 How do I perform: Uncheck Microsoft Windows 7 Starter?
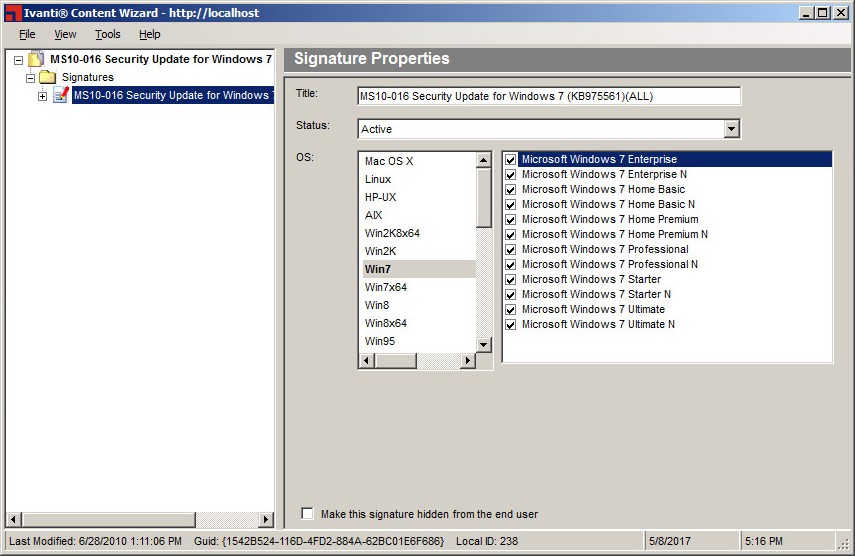(510, 280)
